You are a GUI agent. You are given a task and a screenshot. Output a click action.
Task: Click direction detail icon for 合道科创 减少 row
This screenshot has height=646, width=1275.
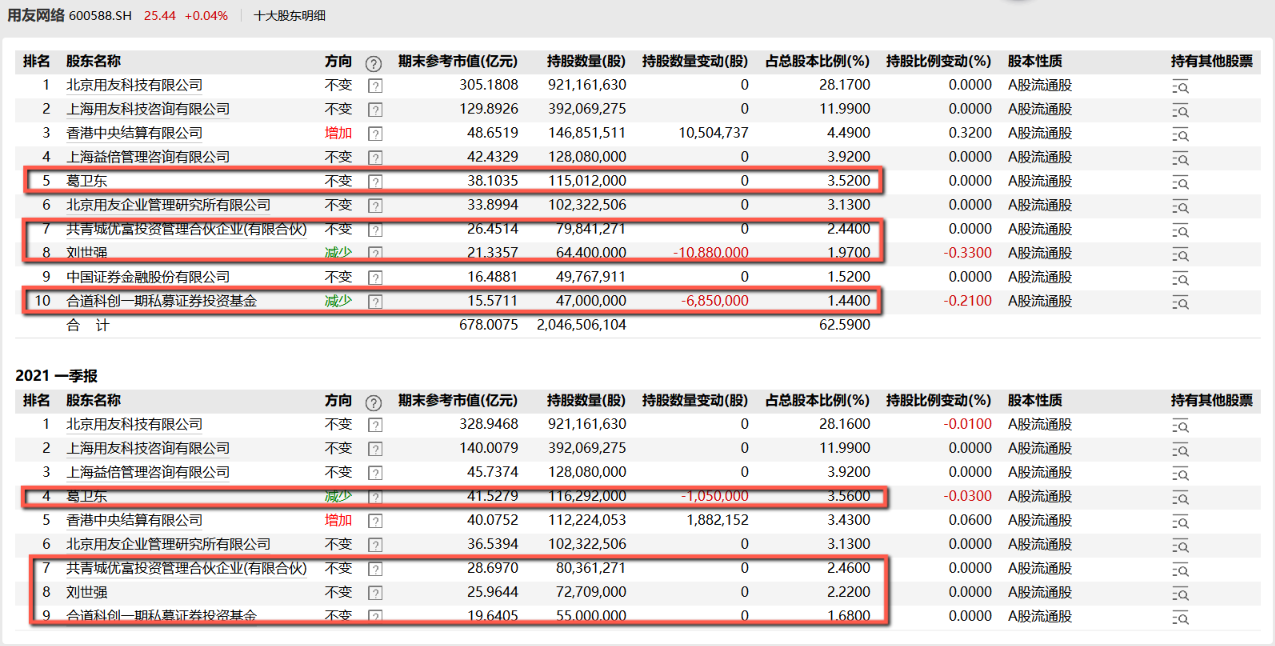tap(375, 302)
